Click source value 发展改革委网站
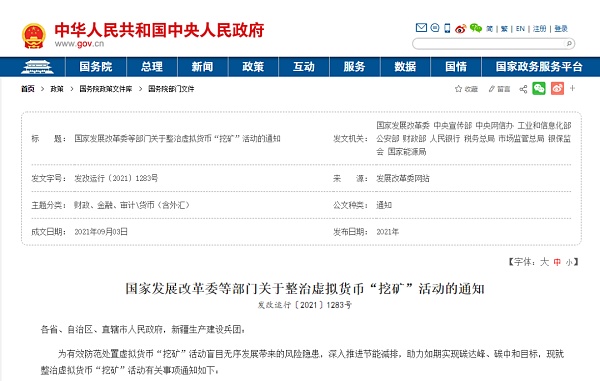The image size is (600, 381). point(403,178)
